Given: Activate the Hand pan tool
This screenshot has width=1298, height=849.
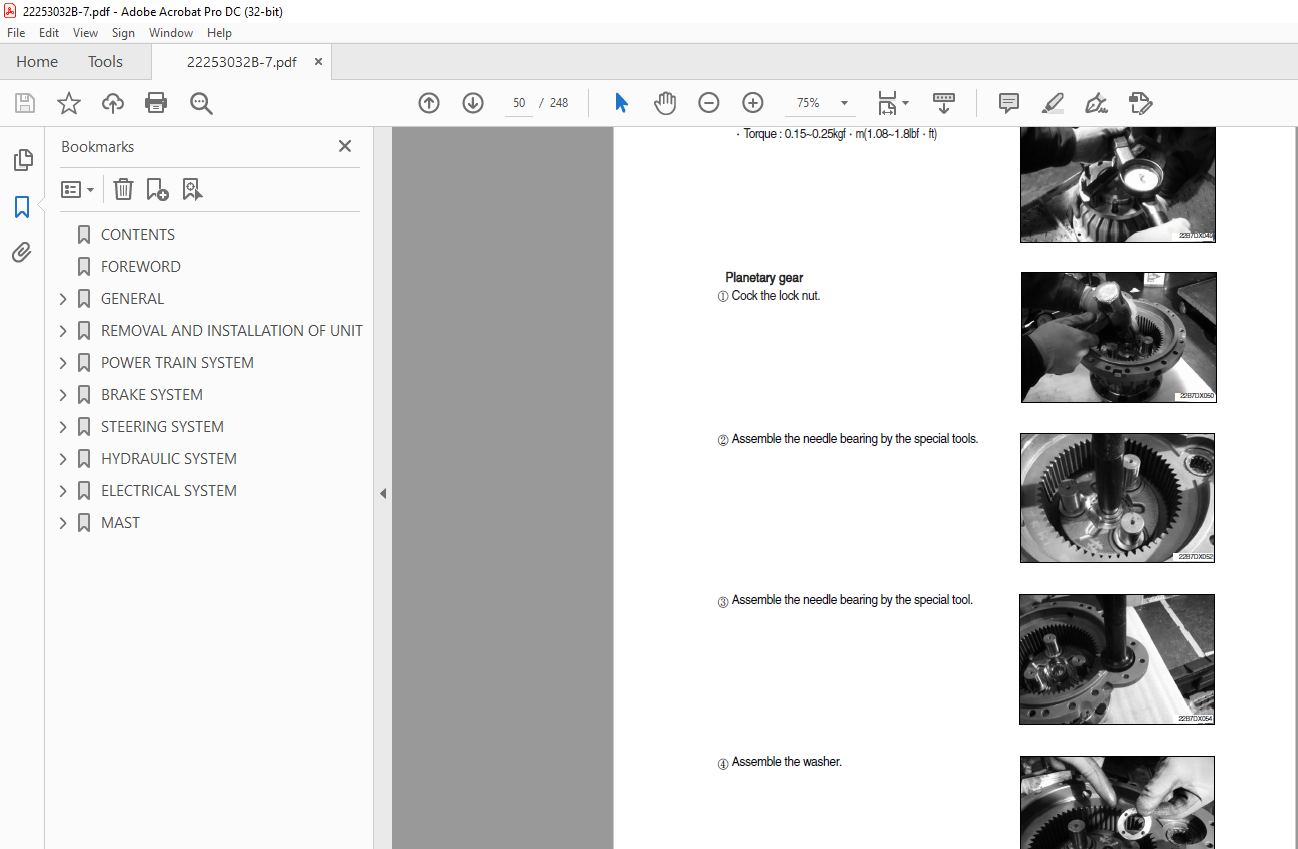Looking at the screenshot, I should pos(665,103).
